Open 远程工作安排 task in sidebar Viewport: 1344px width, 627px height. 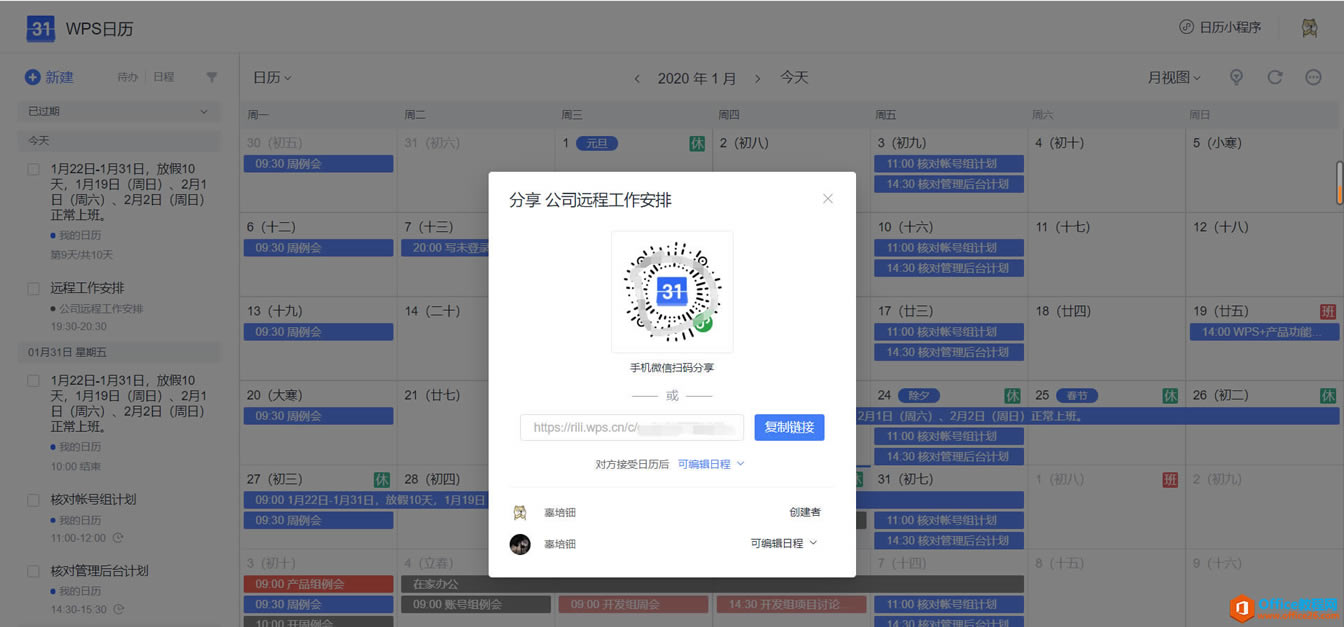(x=88, y=288)
